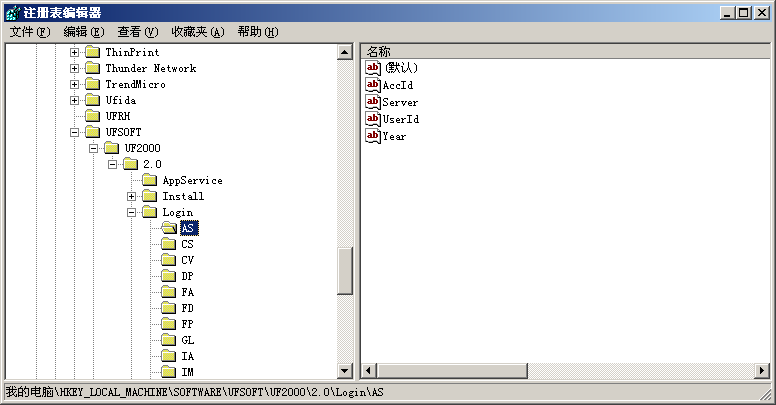Viewport: 776px width, 405px height.
Task: Click the values pane scroll right arrow
Action: 762,370
